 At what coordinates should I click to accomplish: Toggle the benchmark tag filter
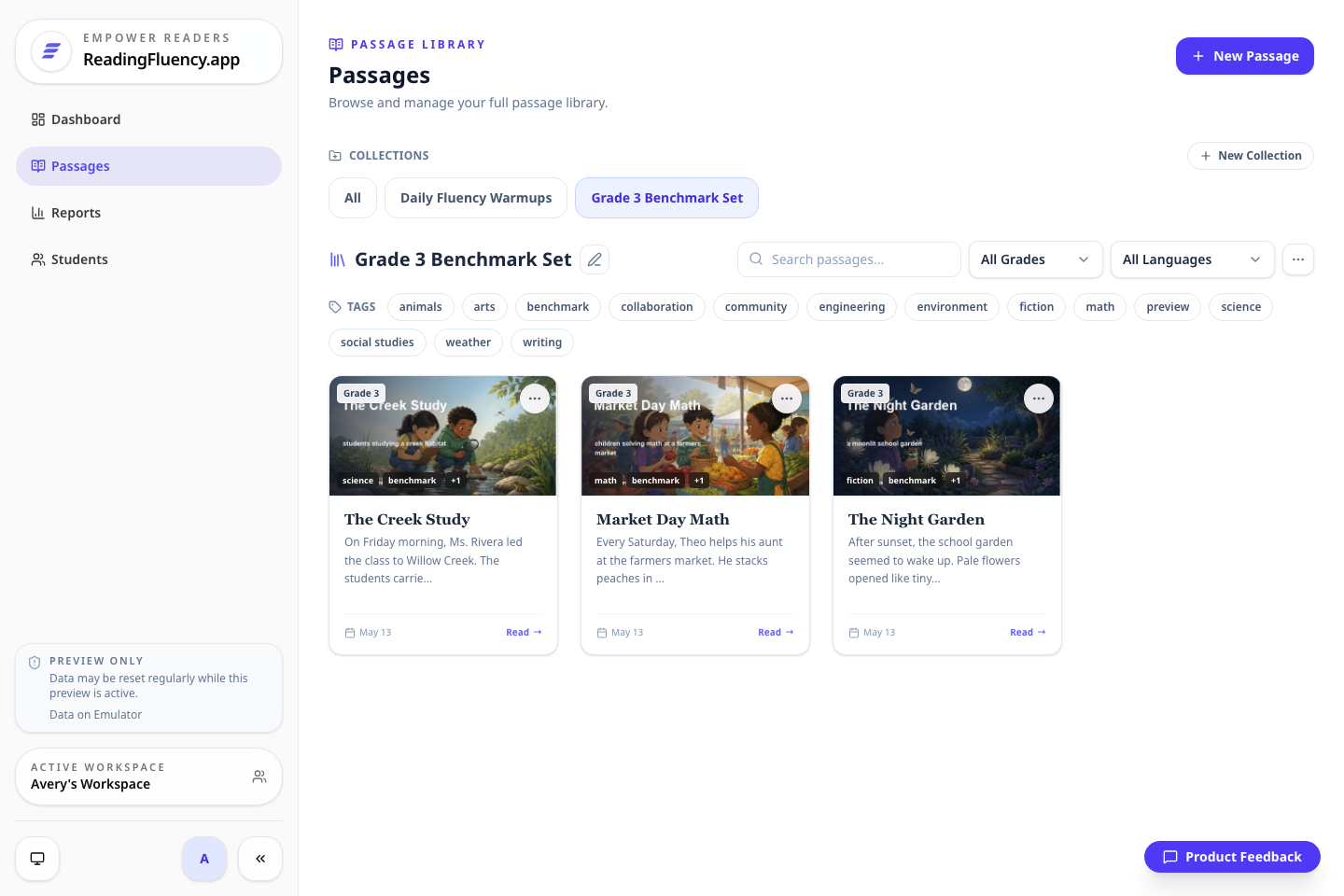pyautogui.click(x=558, y=307)
